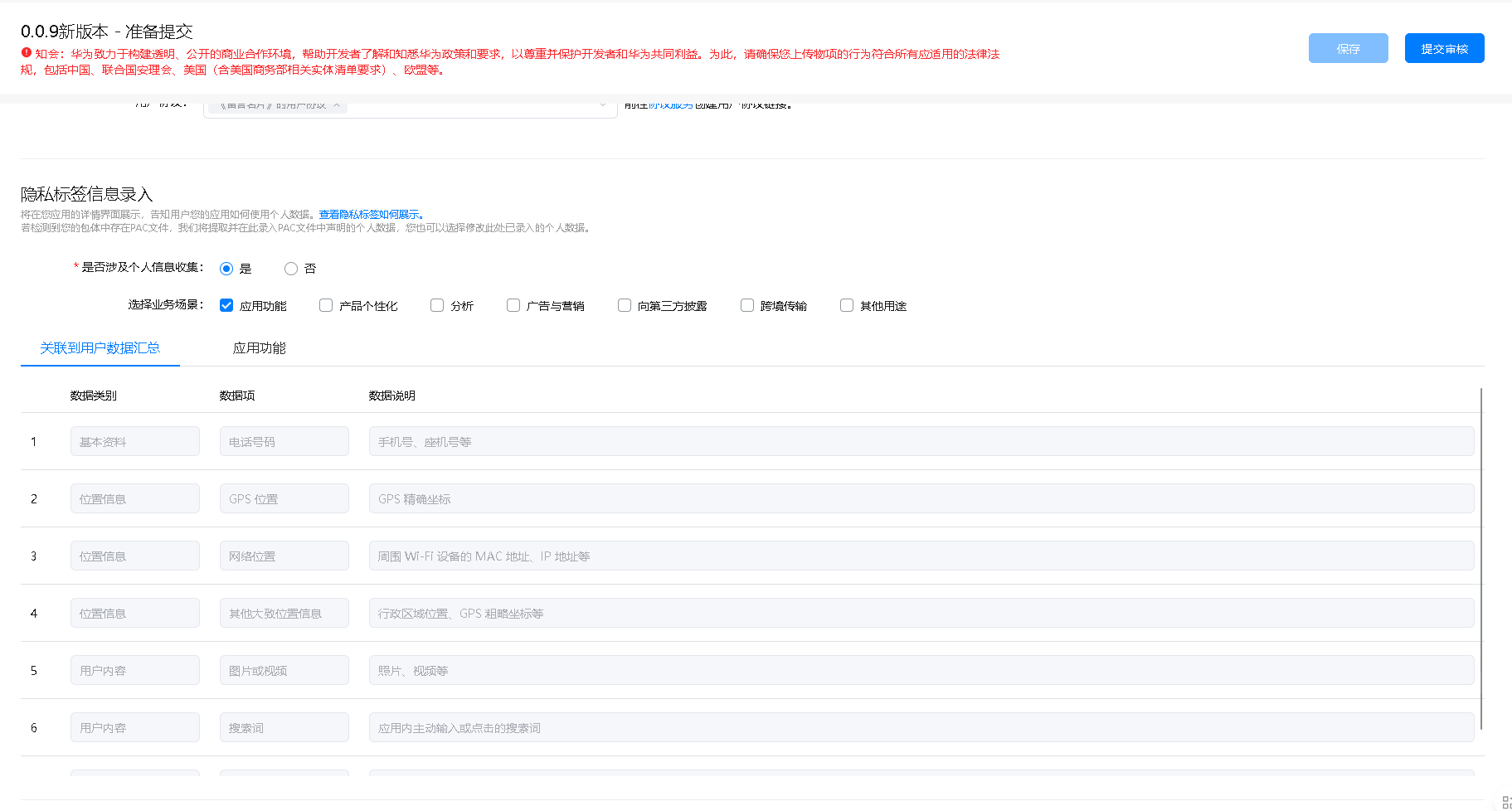Click the data table's vertical scrollbar
Image resolution: width=1512 pixels, height=811 pixels.
point(1480,556)
